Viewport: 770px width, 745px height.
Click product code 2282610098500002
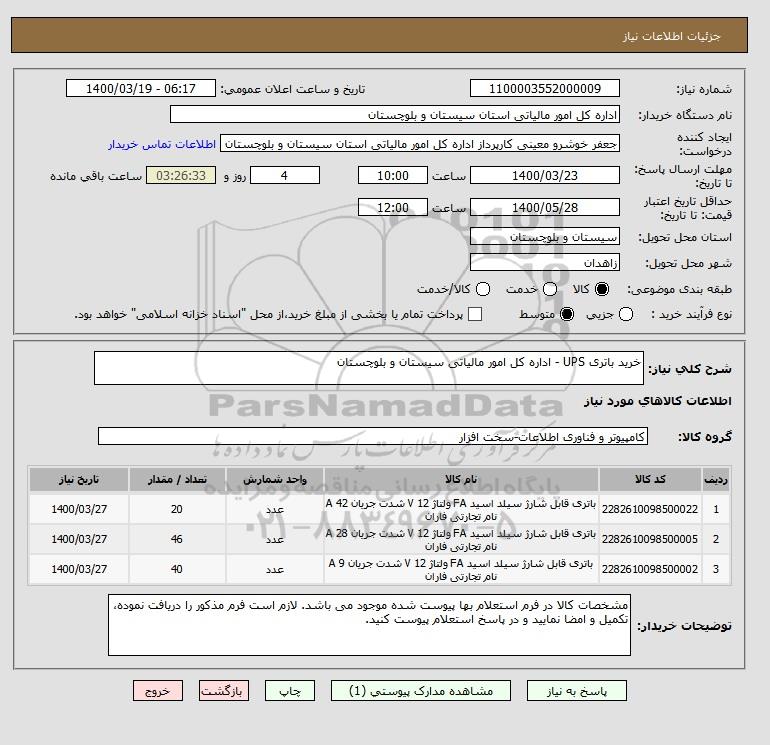pyautogui.click(x=650, y=569)
